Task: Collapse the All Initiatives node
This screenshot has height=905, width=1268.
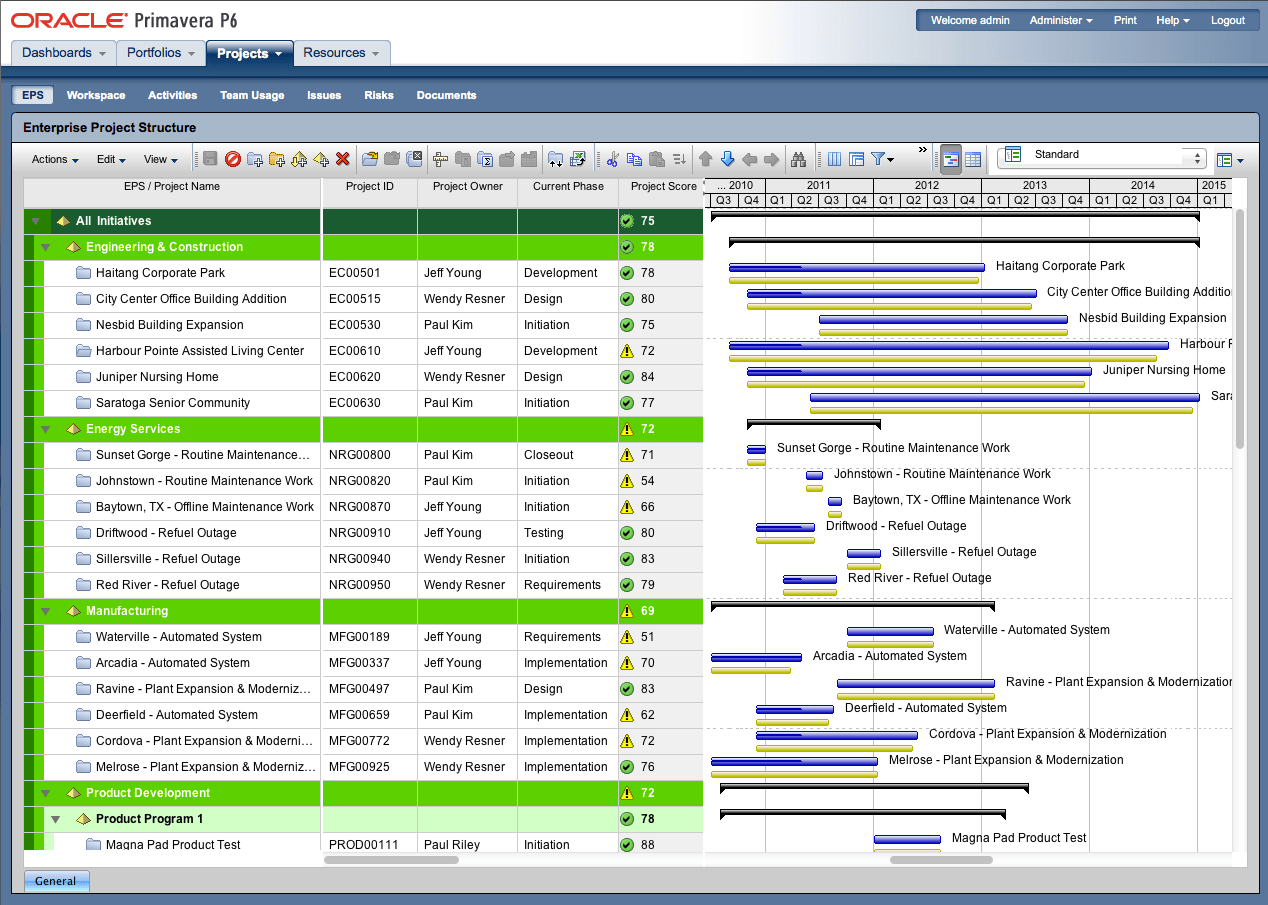Action: (37, 221)
